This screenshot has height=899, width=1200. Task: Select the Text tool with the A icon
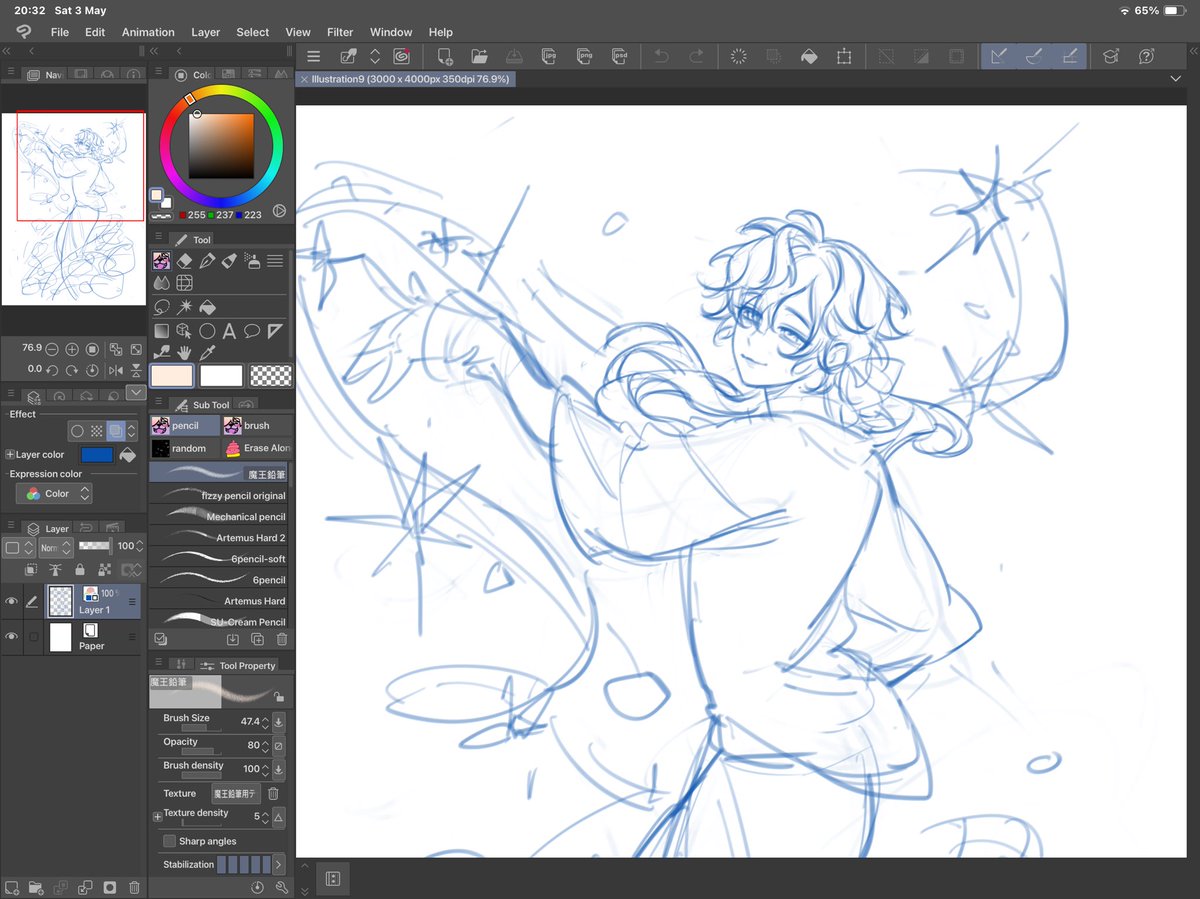click(229, 330)
